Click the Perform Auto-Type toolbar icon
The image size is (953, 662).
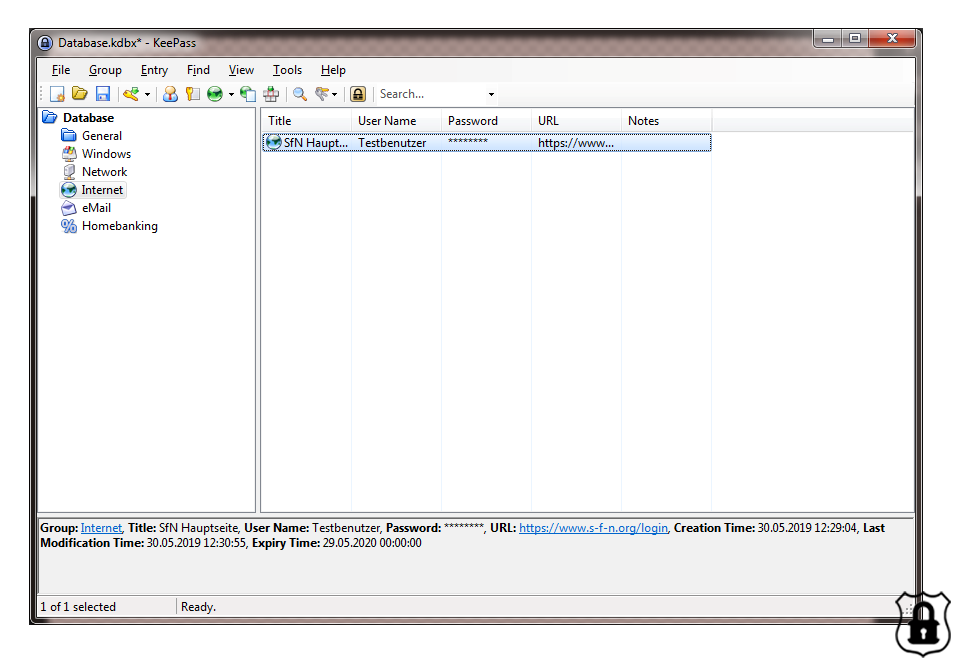click(x=271, y=94)
